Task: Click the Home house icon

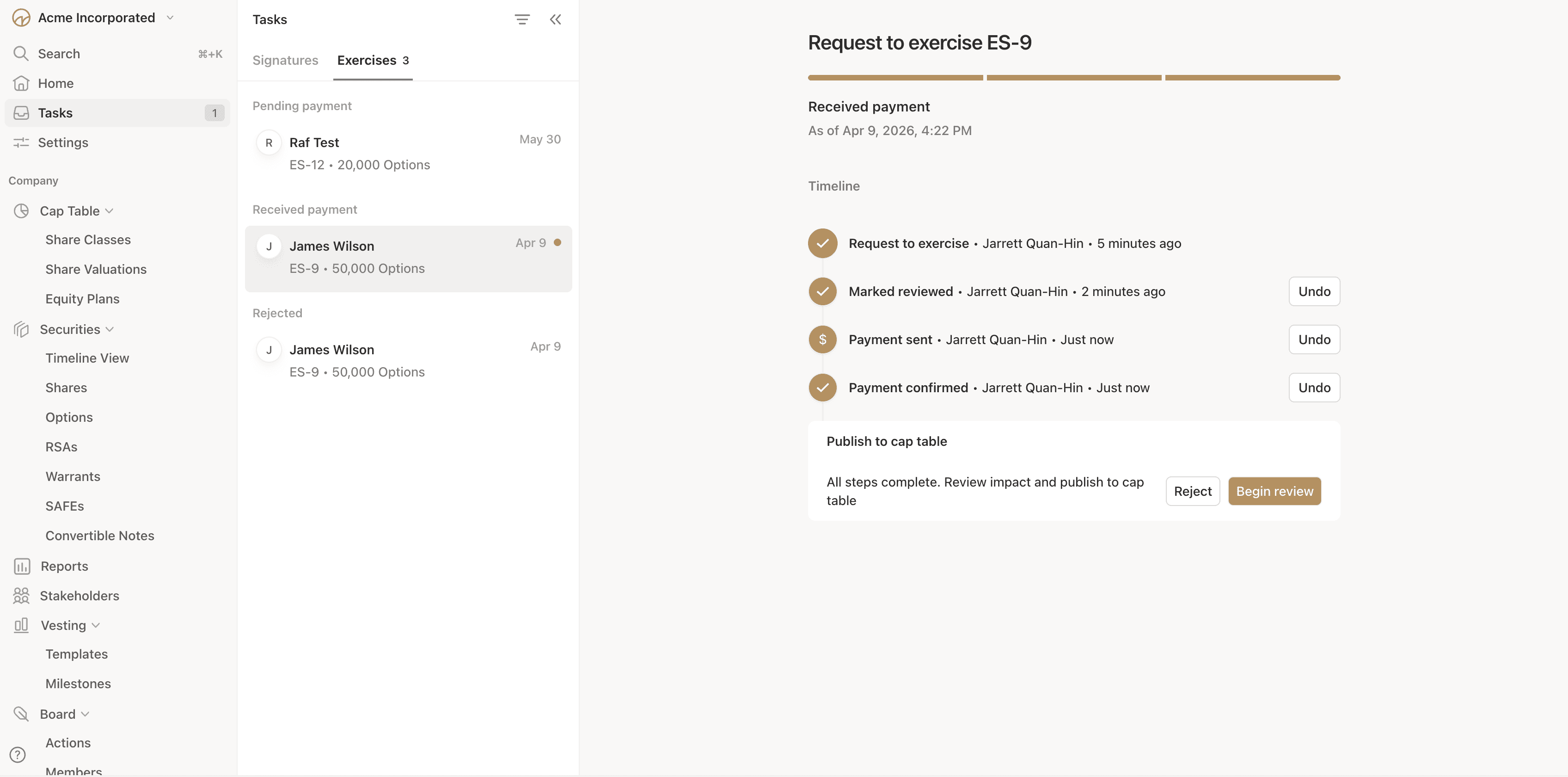Action: (x=21, y=83)
